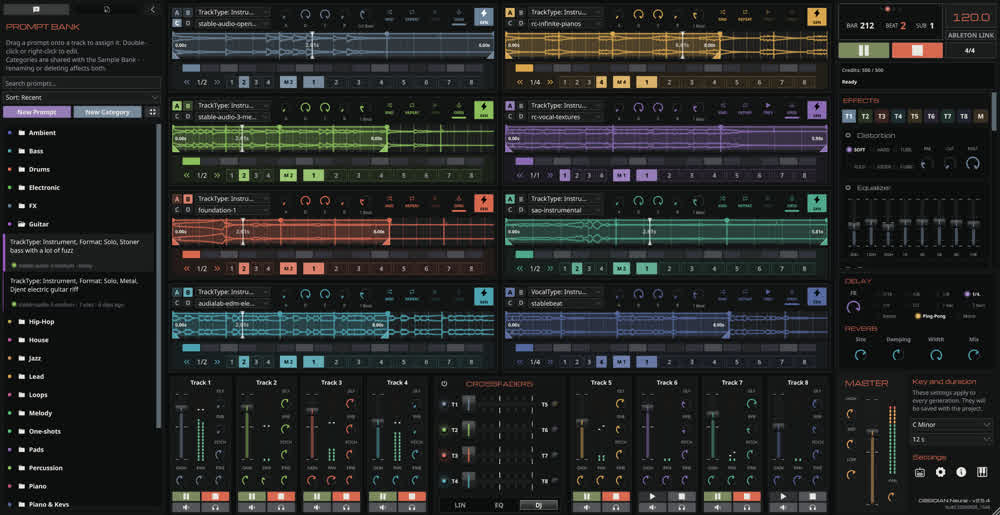This screenshot has height=515, width=1000.
Task: Click the grid view icon beside New Category
Action: coord(152,112)
